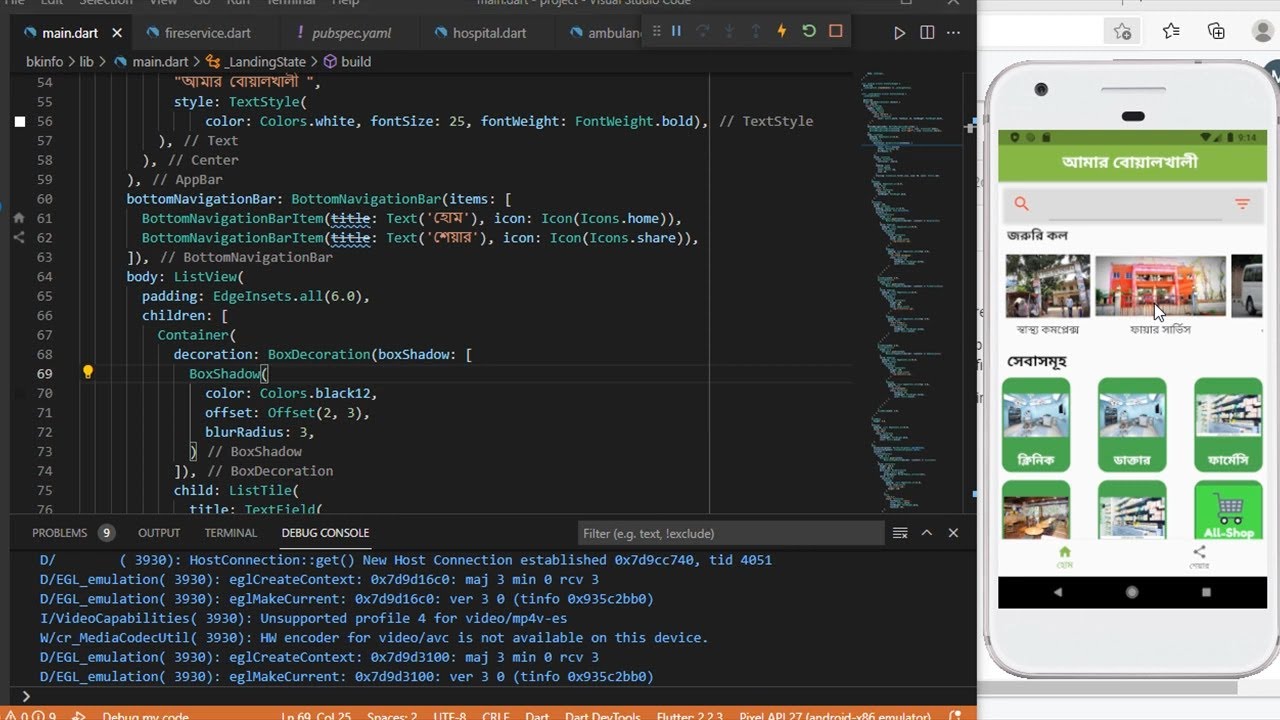Tap the emulator Share navigation icon

[1199, 557]
